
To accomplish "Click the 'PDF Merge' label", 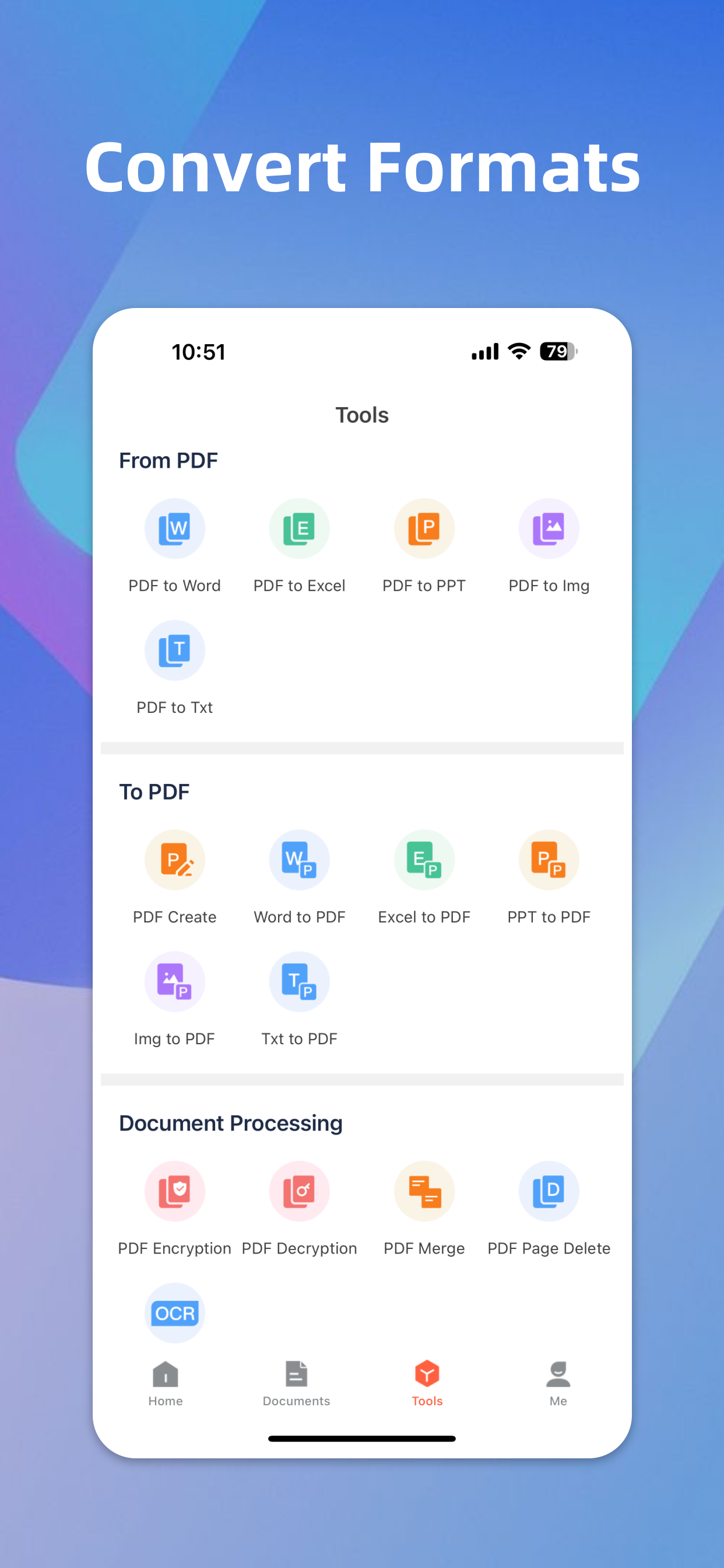I will tap(424, 1248).
